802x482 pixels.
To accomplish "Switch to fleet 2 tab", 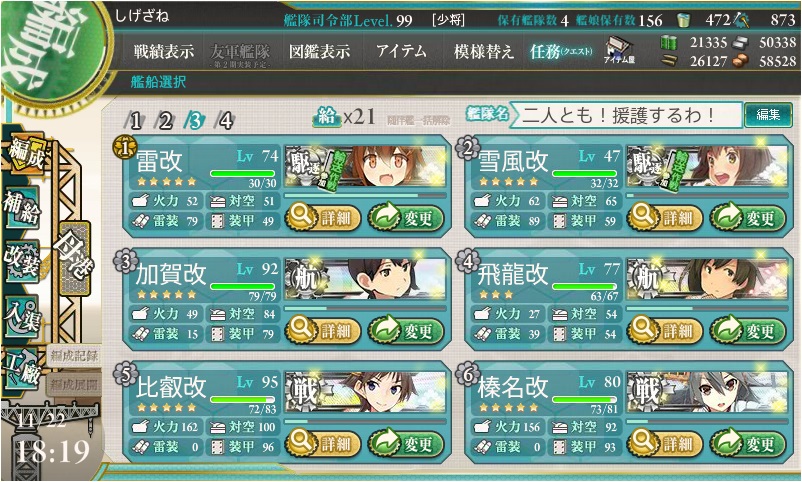I will 165,121.
